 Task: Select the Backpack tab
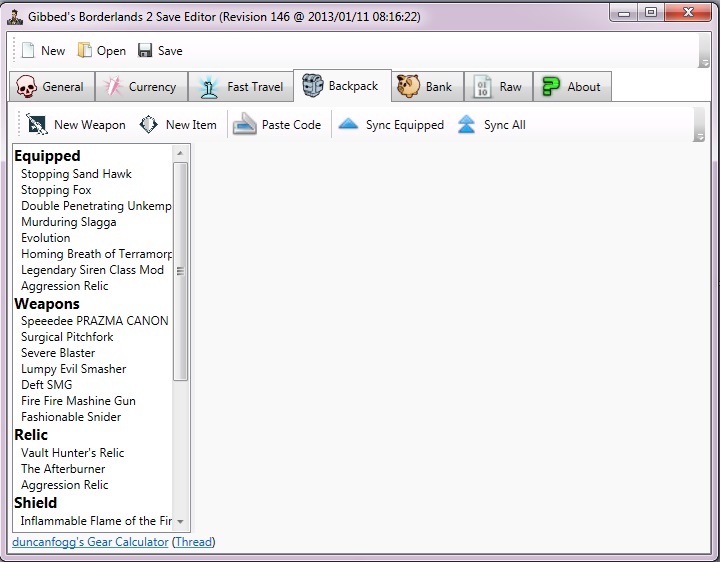tap(343, 86)
